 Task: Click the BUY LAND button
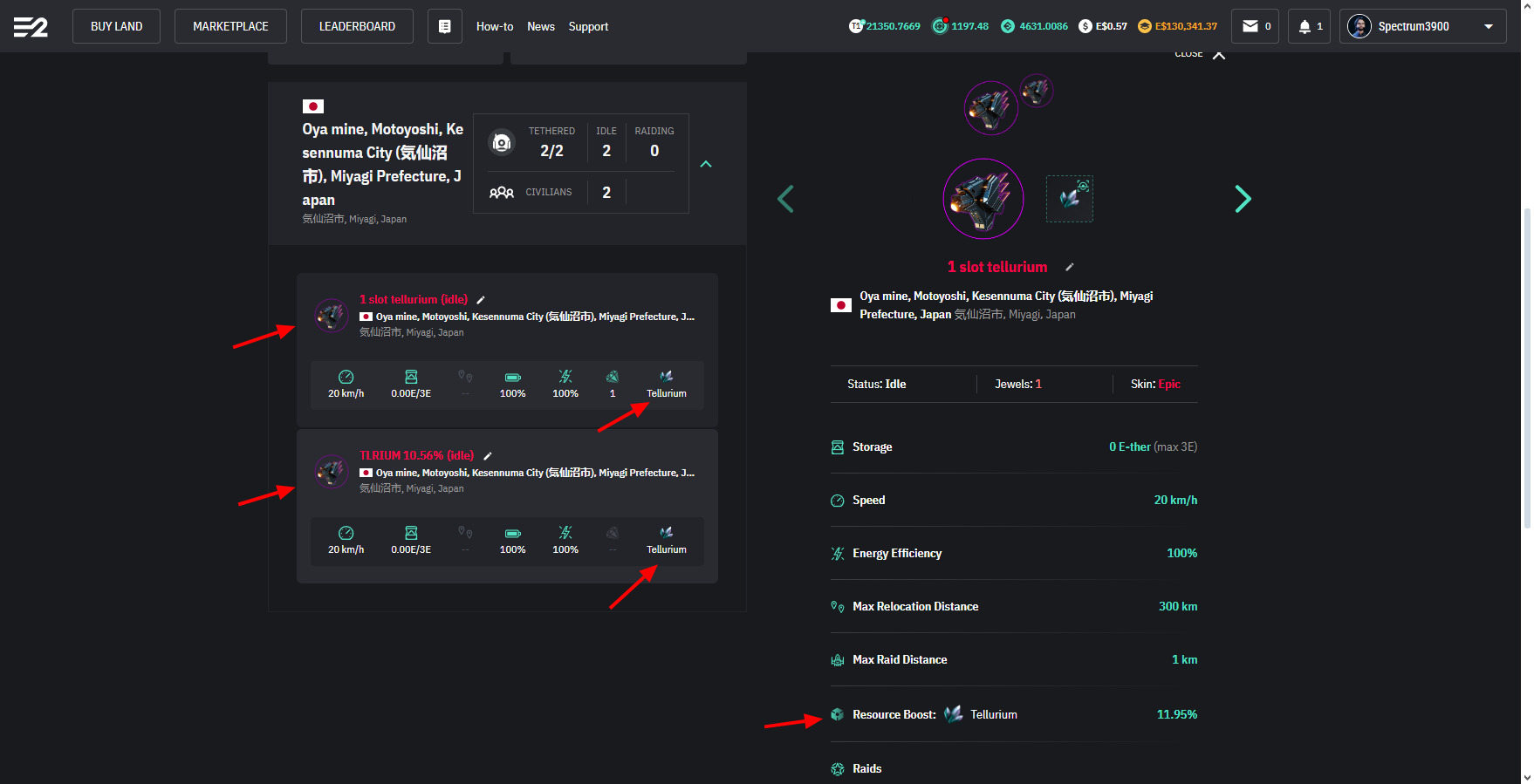116,26
